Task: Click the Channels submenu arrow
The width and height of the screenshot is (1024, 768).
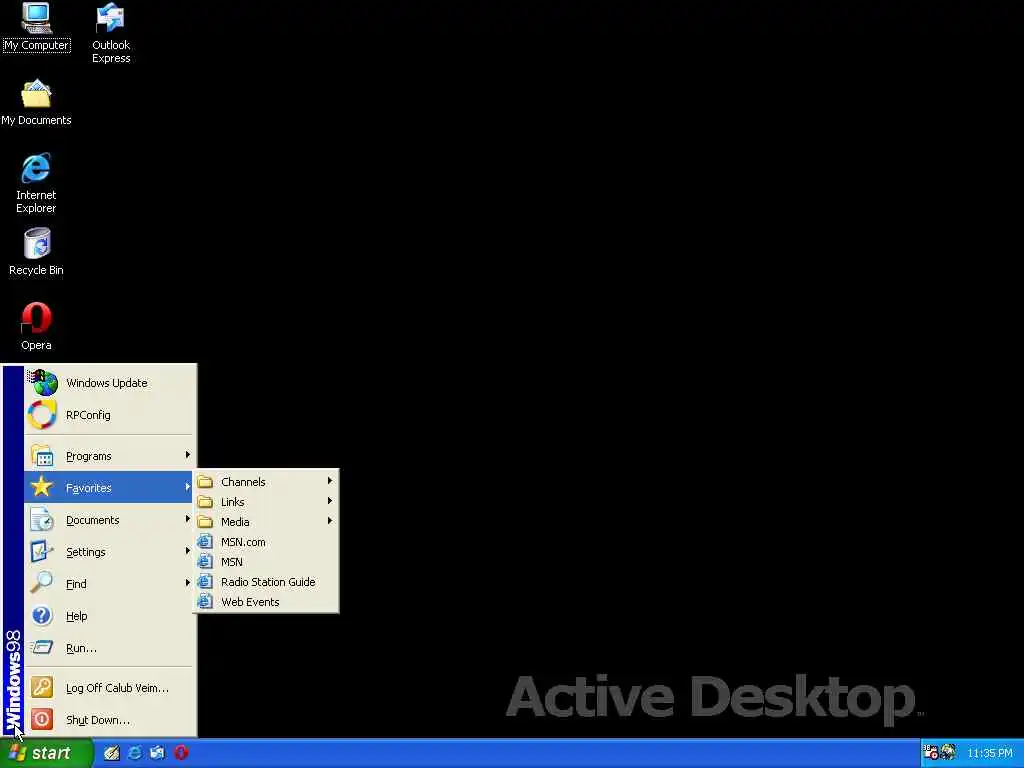Action: (x=330, y=481)
